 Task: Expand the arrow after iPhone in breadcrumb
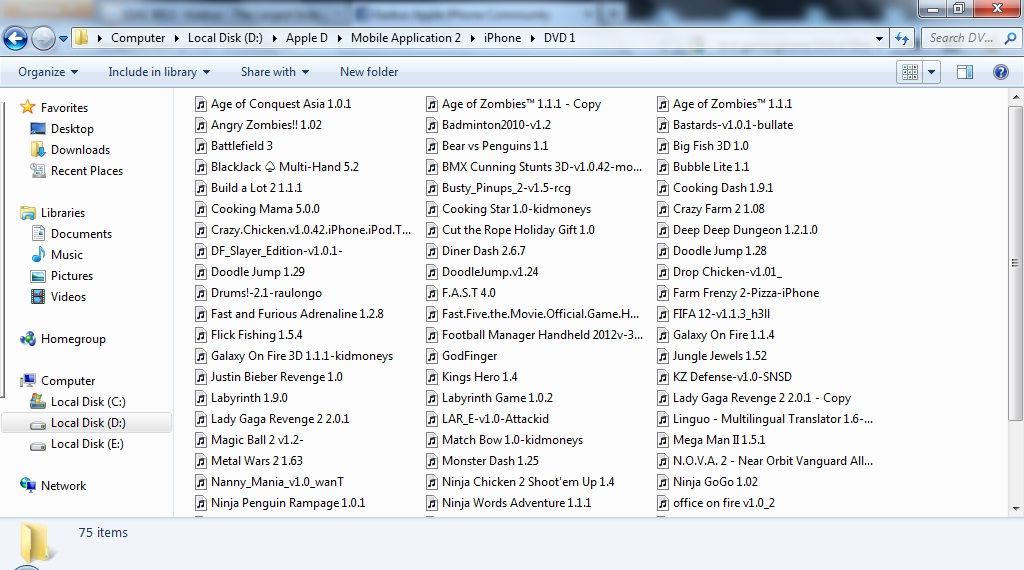click(x=534, y=39)
